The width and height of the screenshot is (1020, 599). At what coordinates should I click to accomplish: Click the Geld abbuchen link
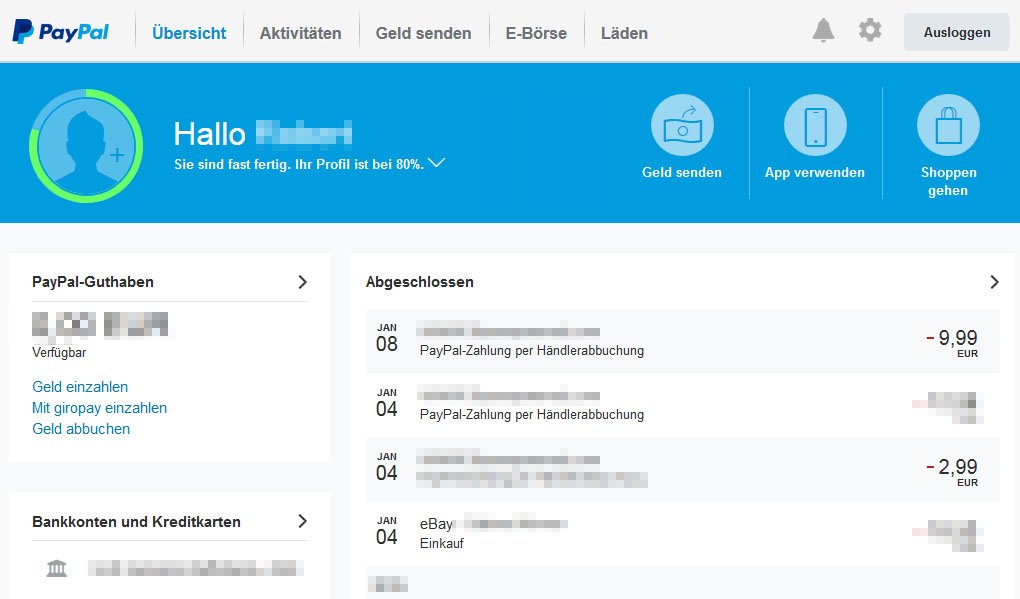(x=81, y=429)
